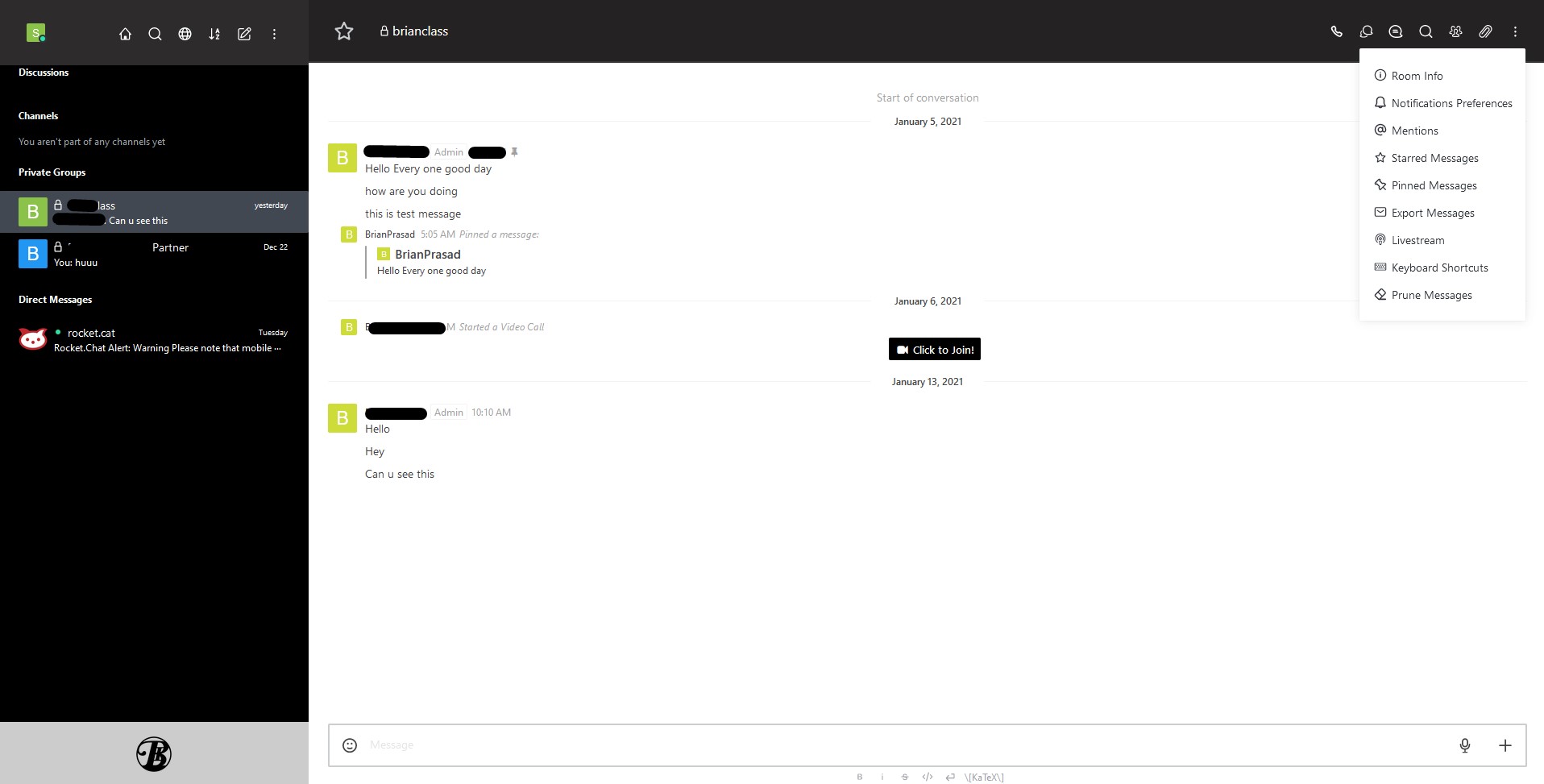Open the rocket.cat direct message
This screenshot has width=1544, height=784.
coord(153,340)
